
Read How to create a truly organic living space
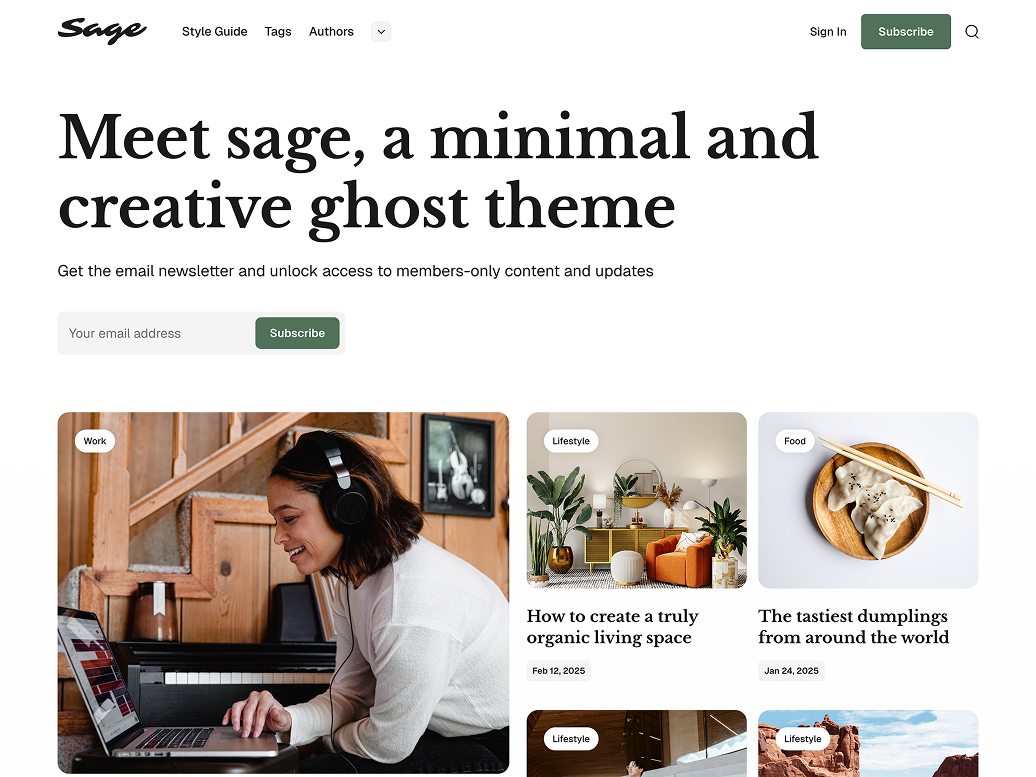(x=612, y=626)
